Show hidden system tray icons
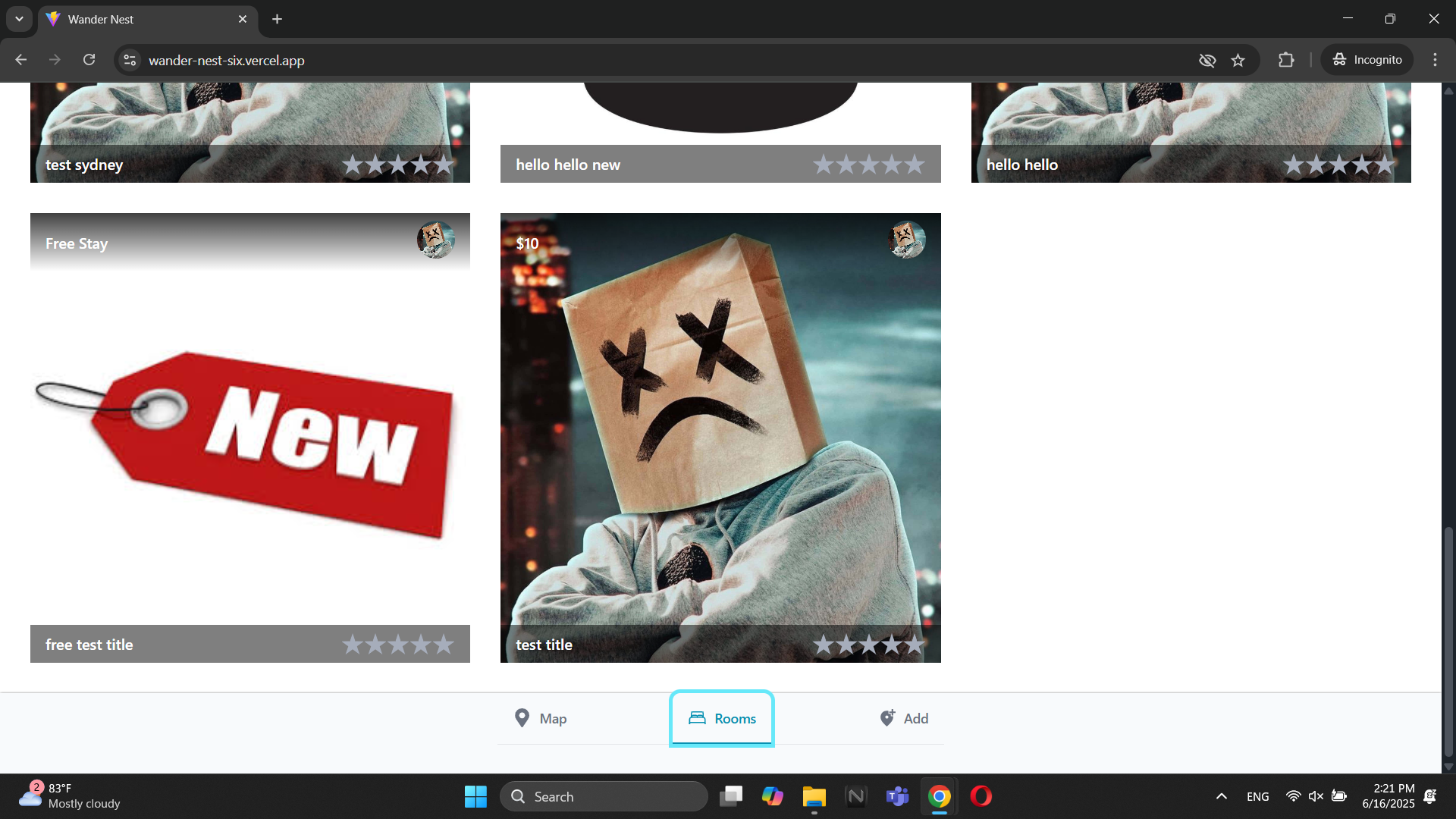 [1222, 796]
